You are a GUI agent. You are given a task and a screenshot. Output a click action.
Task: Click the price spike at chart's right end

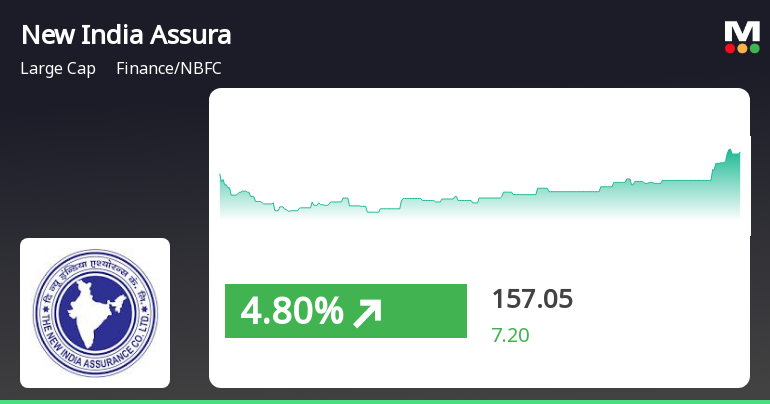[x=731, y=151]
